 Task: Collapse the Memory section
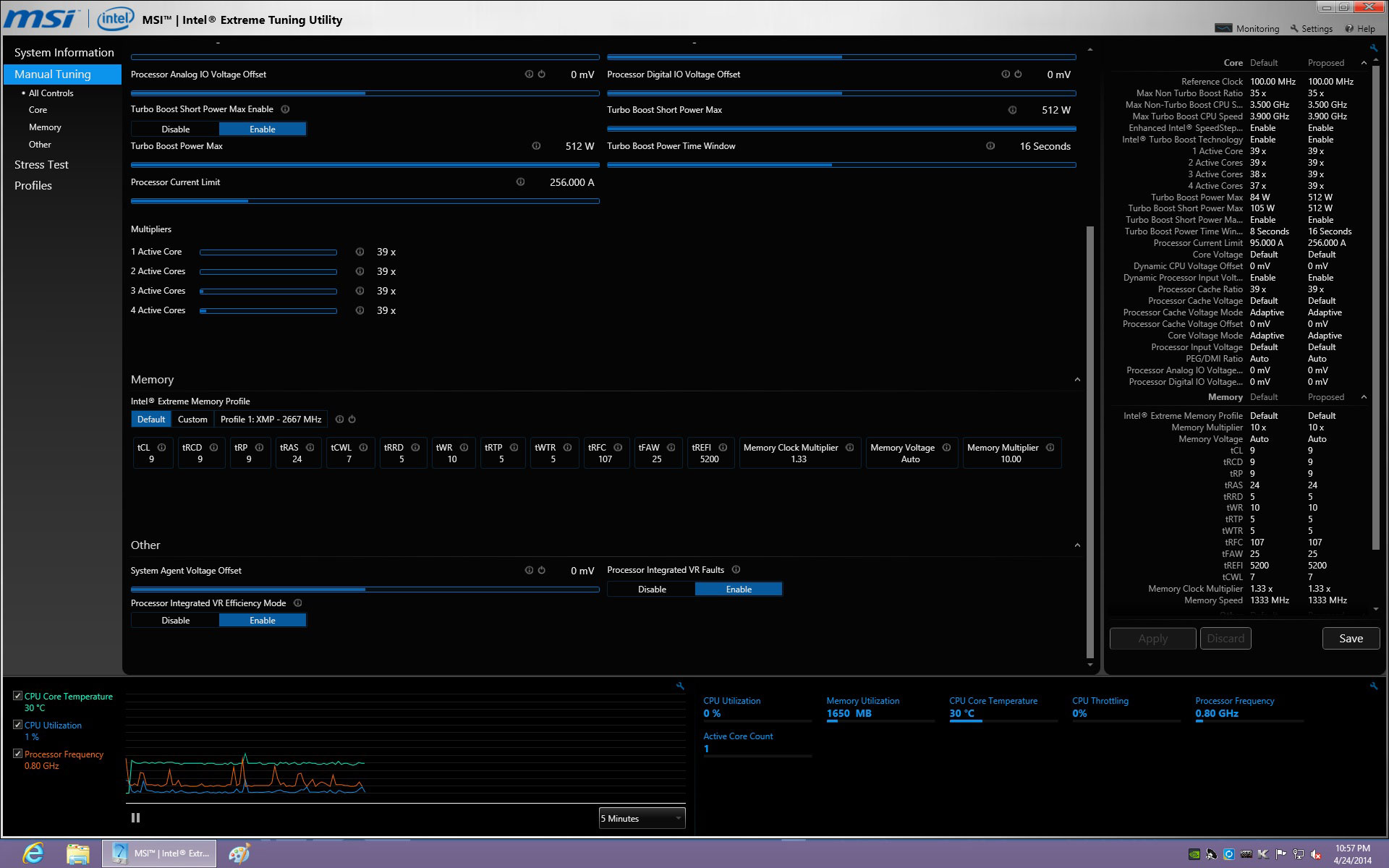click(x=1077, y=380)
